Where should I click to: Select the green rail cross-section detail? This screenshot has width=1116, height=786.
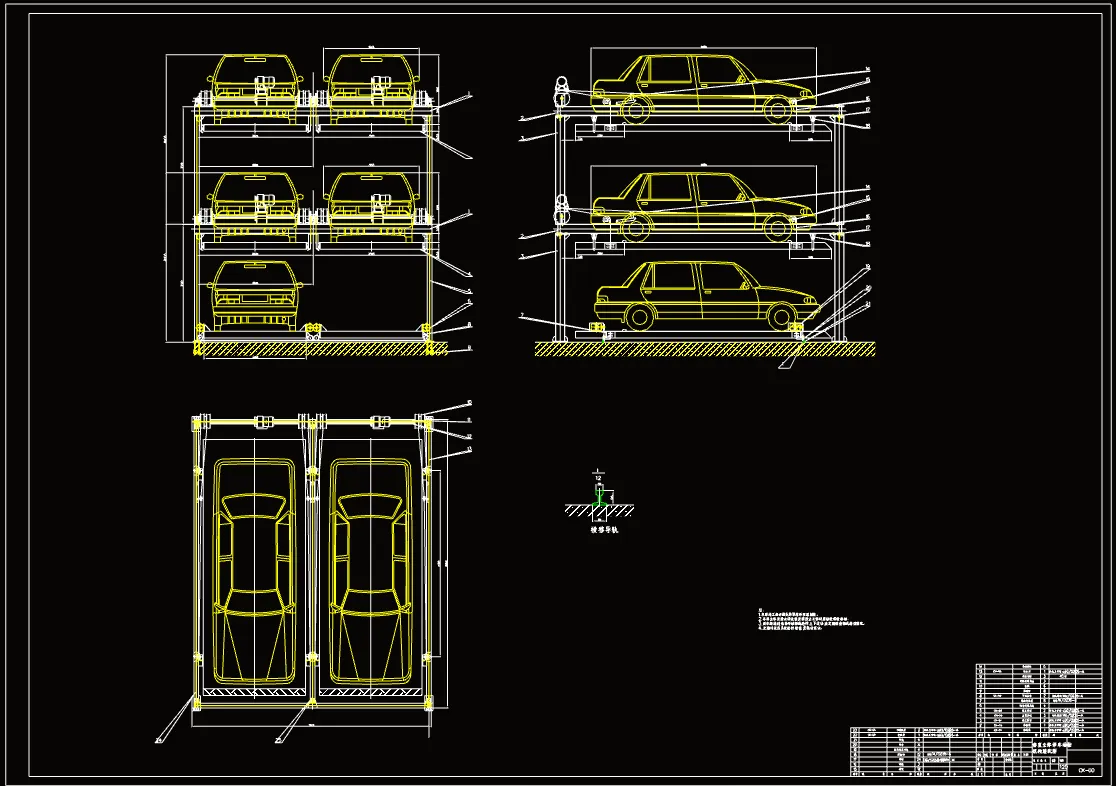pyautogui.click(x=599, y=498)
